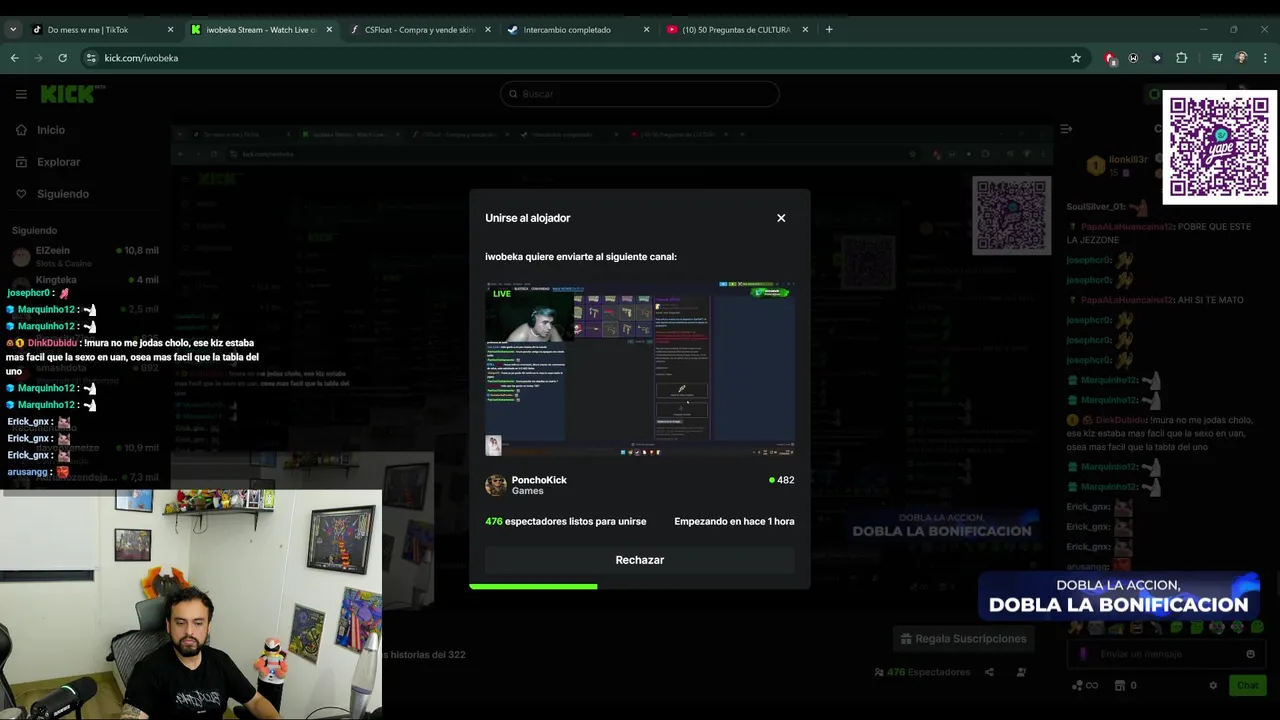Select the 482 viewer count
This screenshot has height=720, width=1280.
(782, 480)
